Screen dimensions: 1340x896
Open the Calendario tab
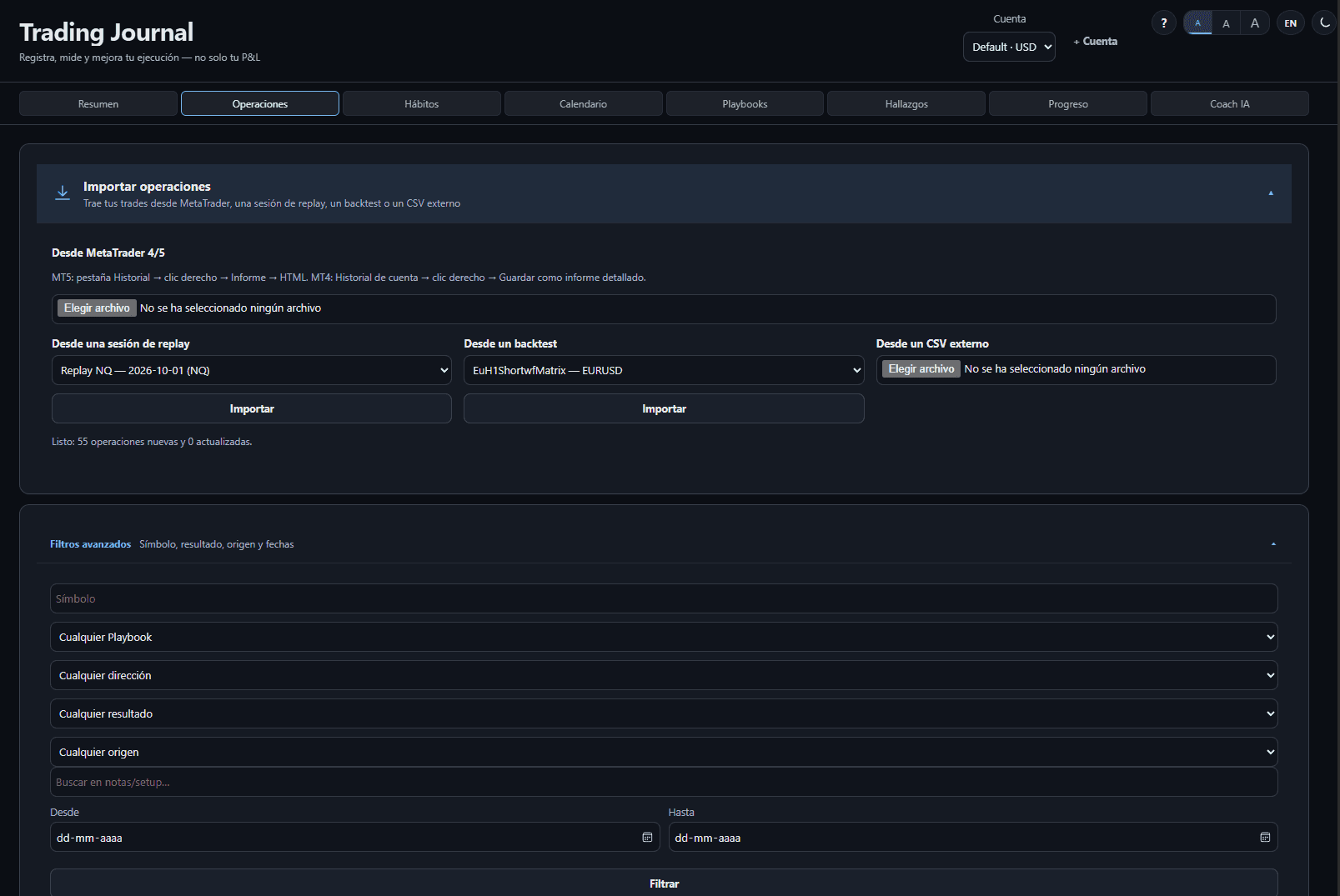584,103
